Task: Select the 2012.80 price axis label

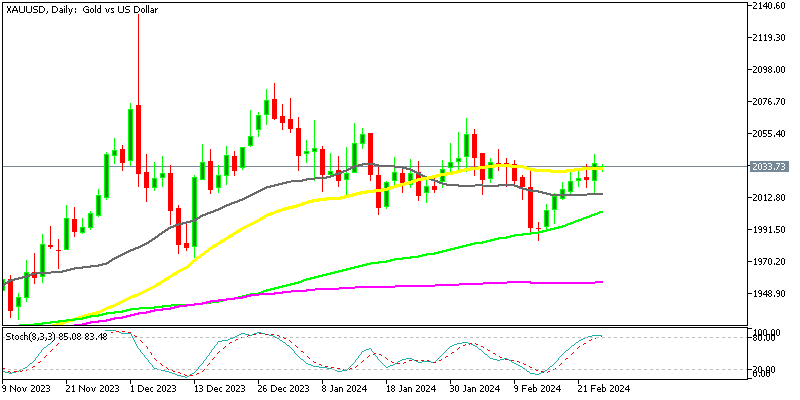Action: [x=771, y=198]
